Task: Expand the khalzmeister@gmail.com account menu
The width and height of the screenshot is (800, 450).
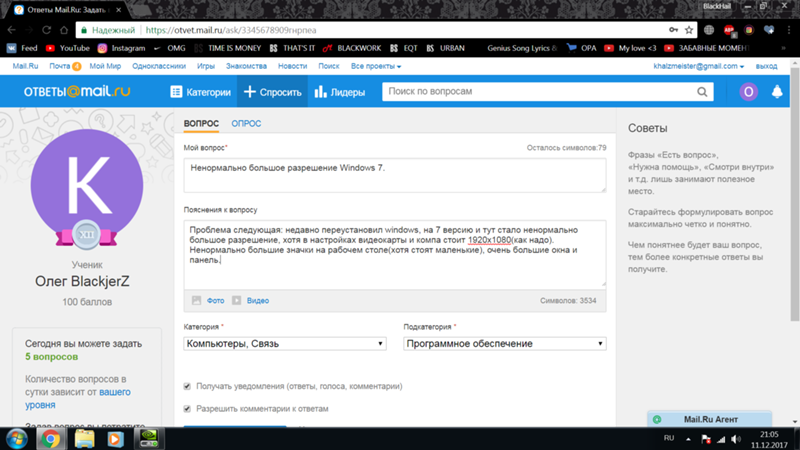Action: tap(698, 66)
